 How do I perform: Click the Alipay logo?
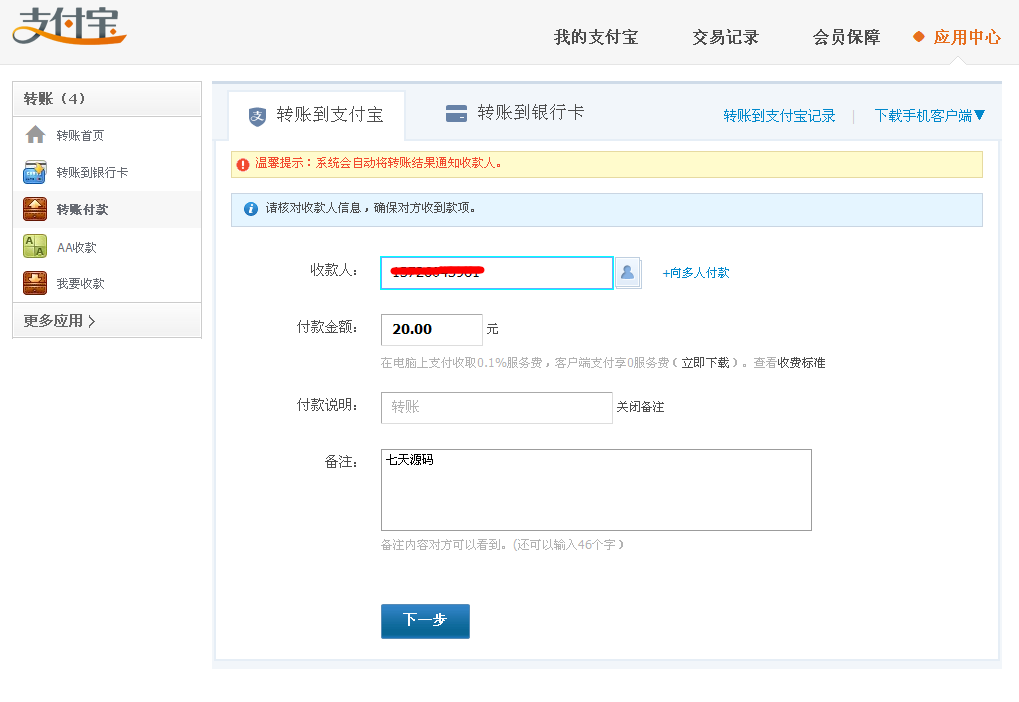(x=69, y=26)
